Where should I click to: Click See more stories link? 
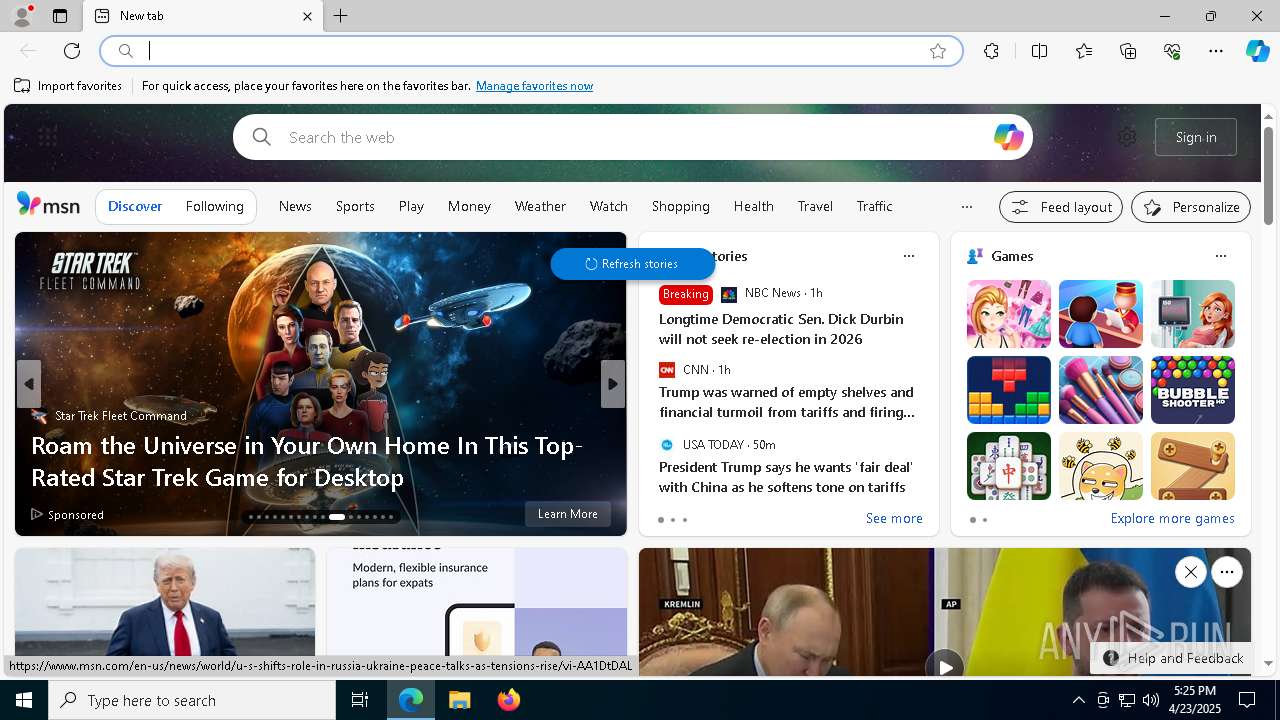click(x=894, y=518)
